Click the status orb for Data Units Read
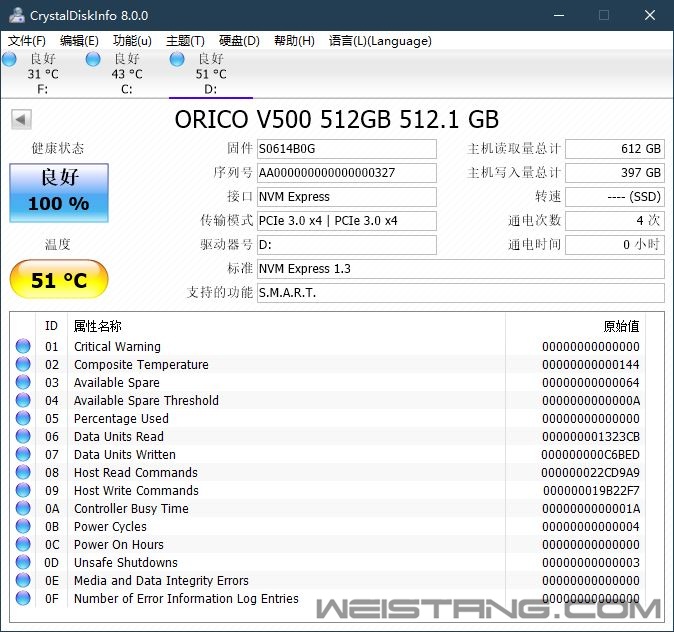The width and height of the screenshot is (674, 632). (23, 436)
